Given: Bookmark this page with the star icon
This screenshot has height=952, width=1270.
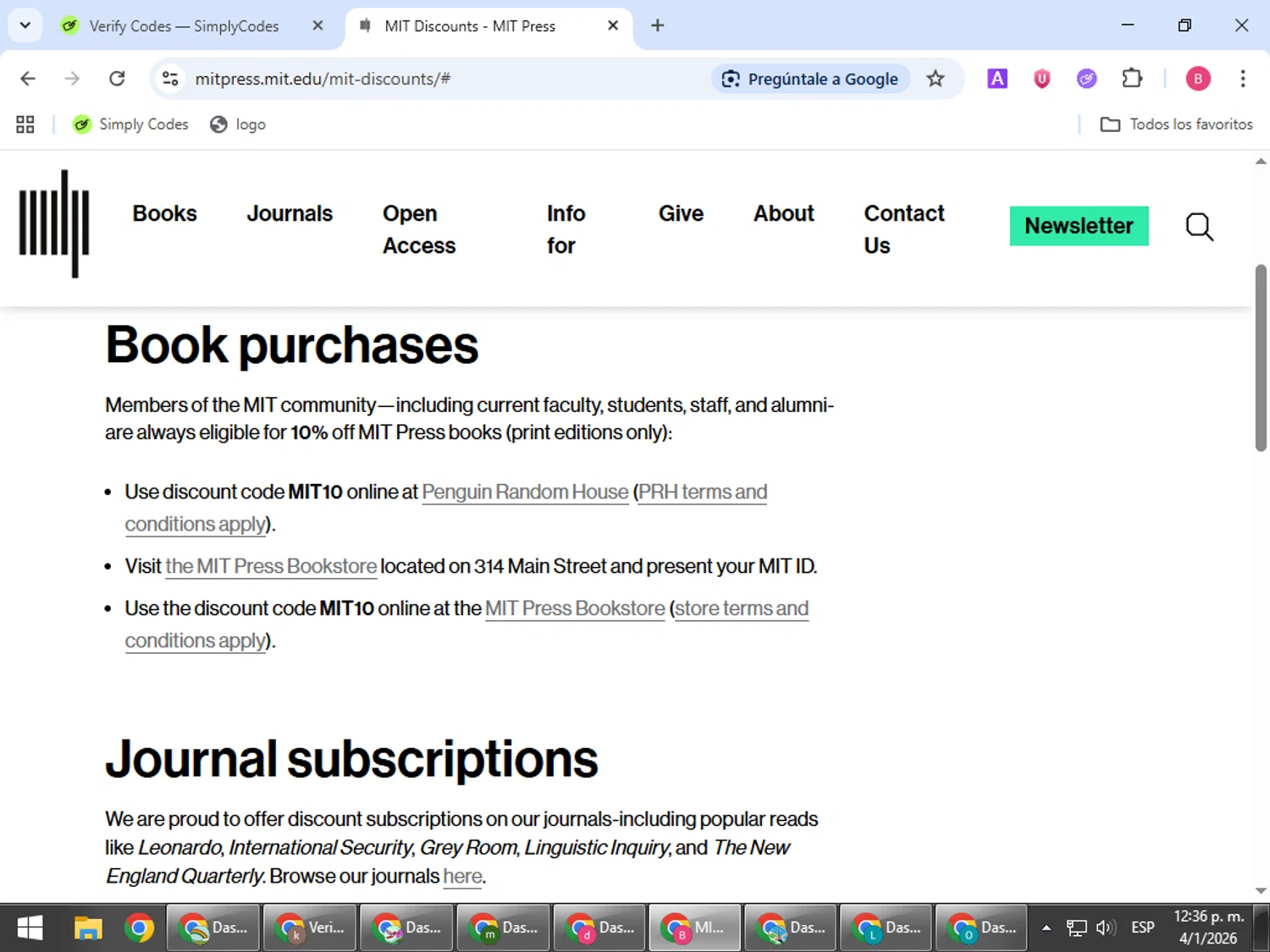Looking at the screenshot, I should [x=935, y=79].
